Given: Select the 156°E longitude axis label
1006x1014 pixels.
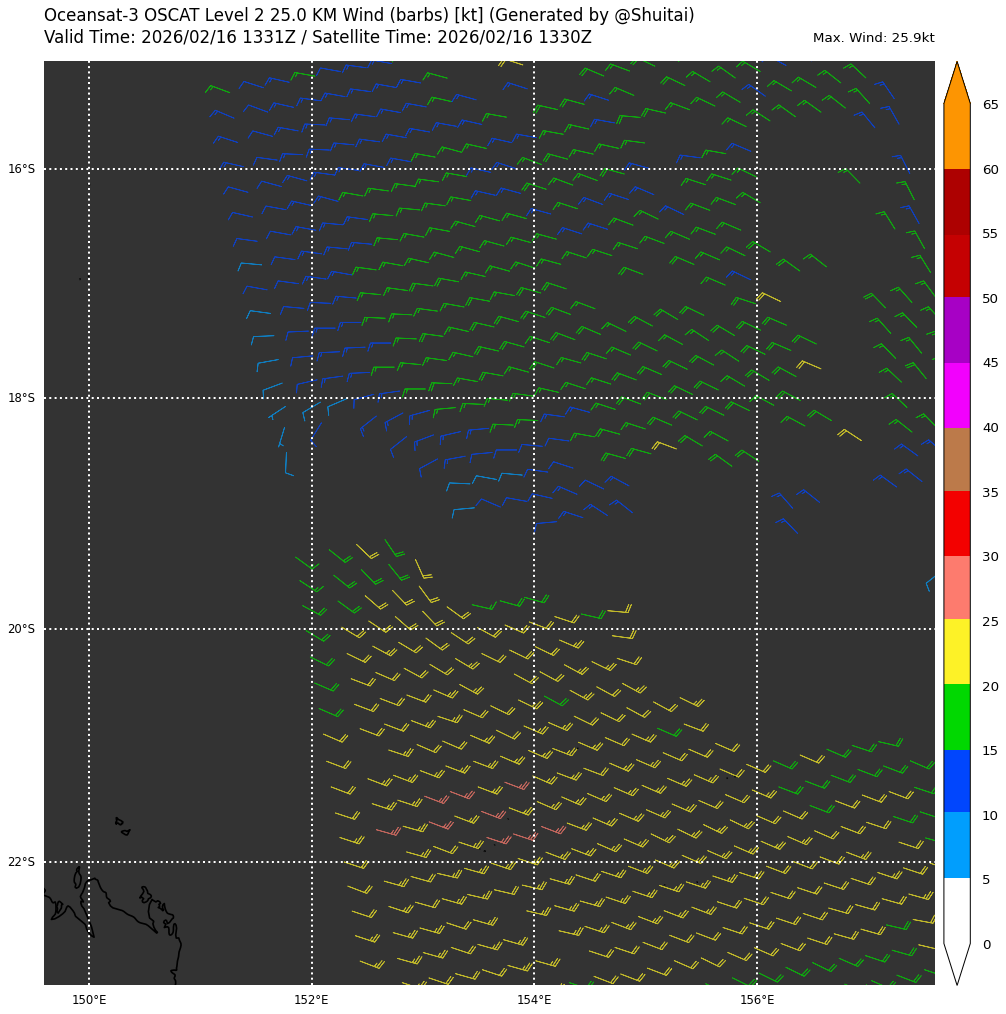Looking at the screenshot, I should [x=757, y=999].
